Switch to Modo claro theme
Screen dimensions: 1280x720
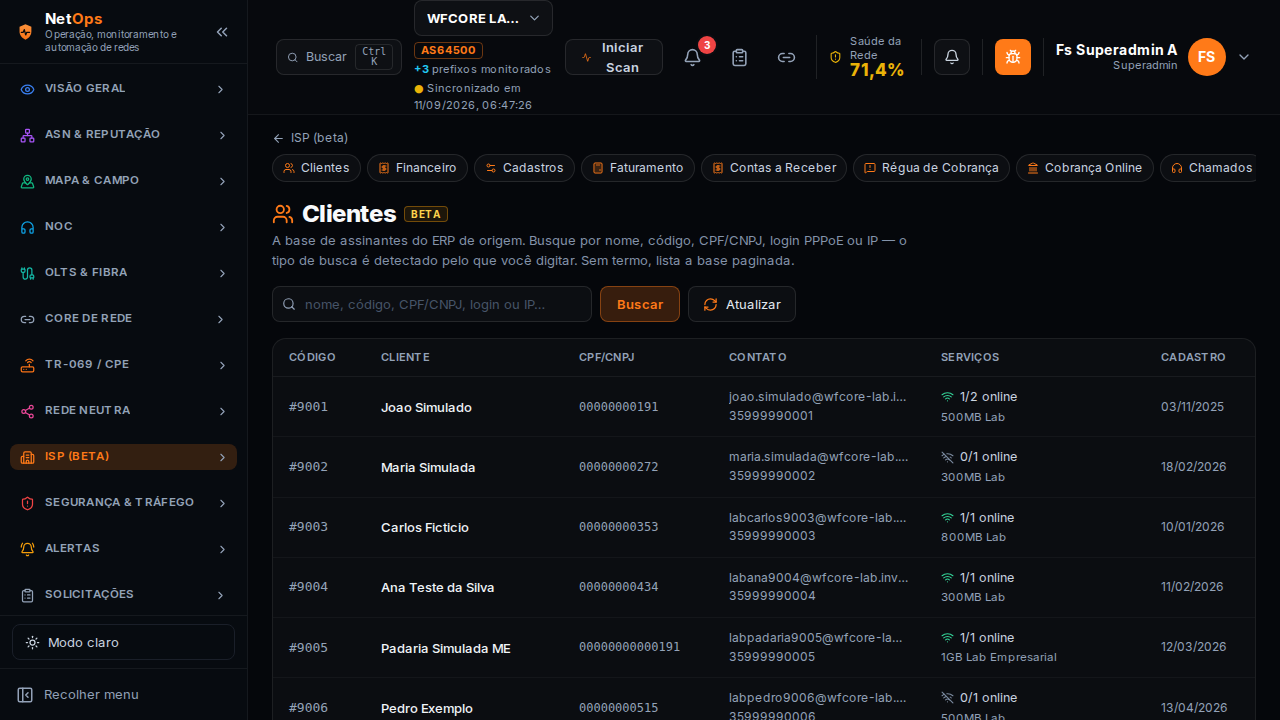point(123,642)
